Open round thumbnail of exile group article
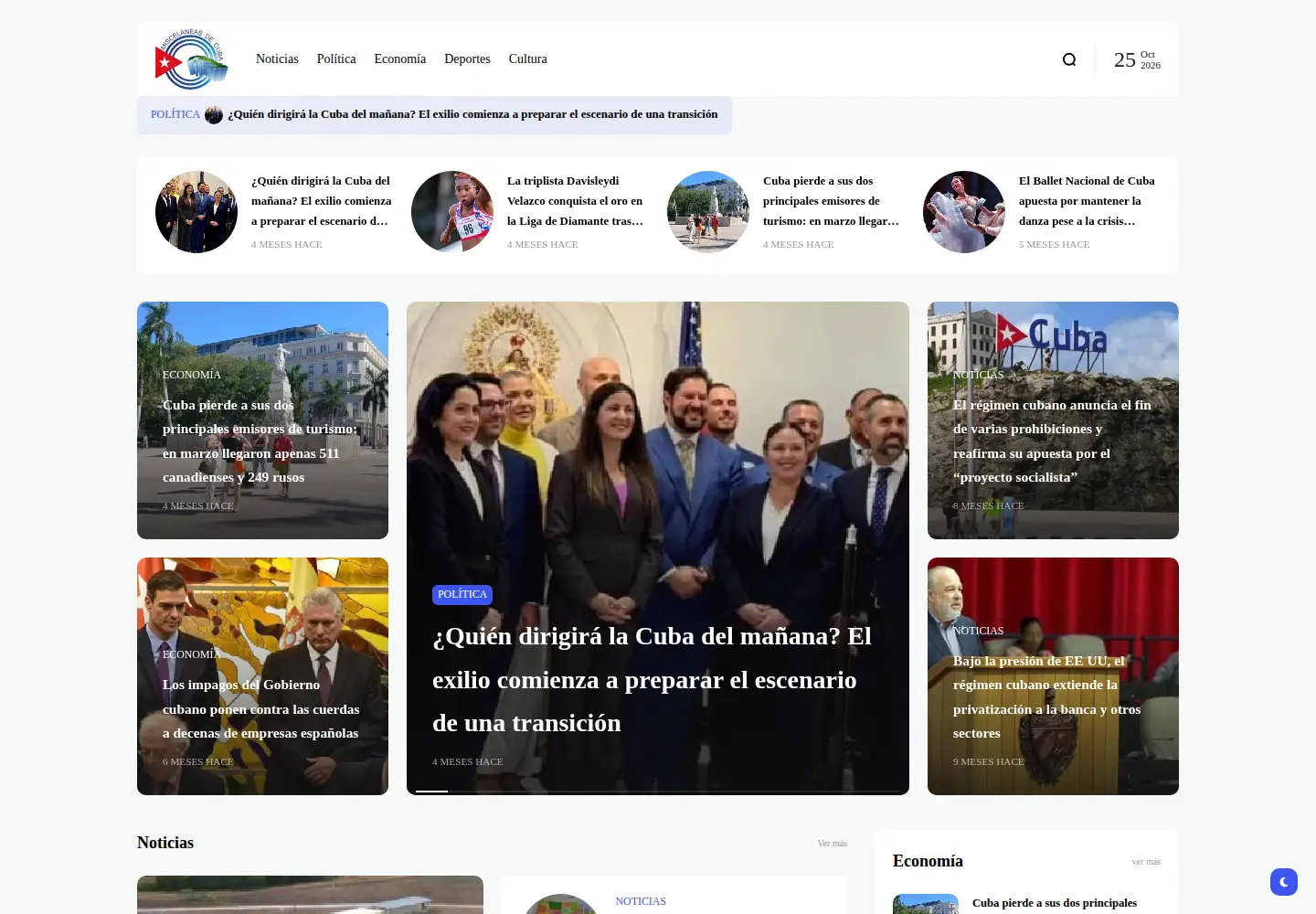This screenshot has width=1316, height=914. [x=196, y=212]
